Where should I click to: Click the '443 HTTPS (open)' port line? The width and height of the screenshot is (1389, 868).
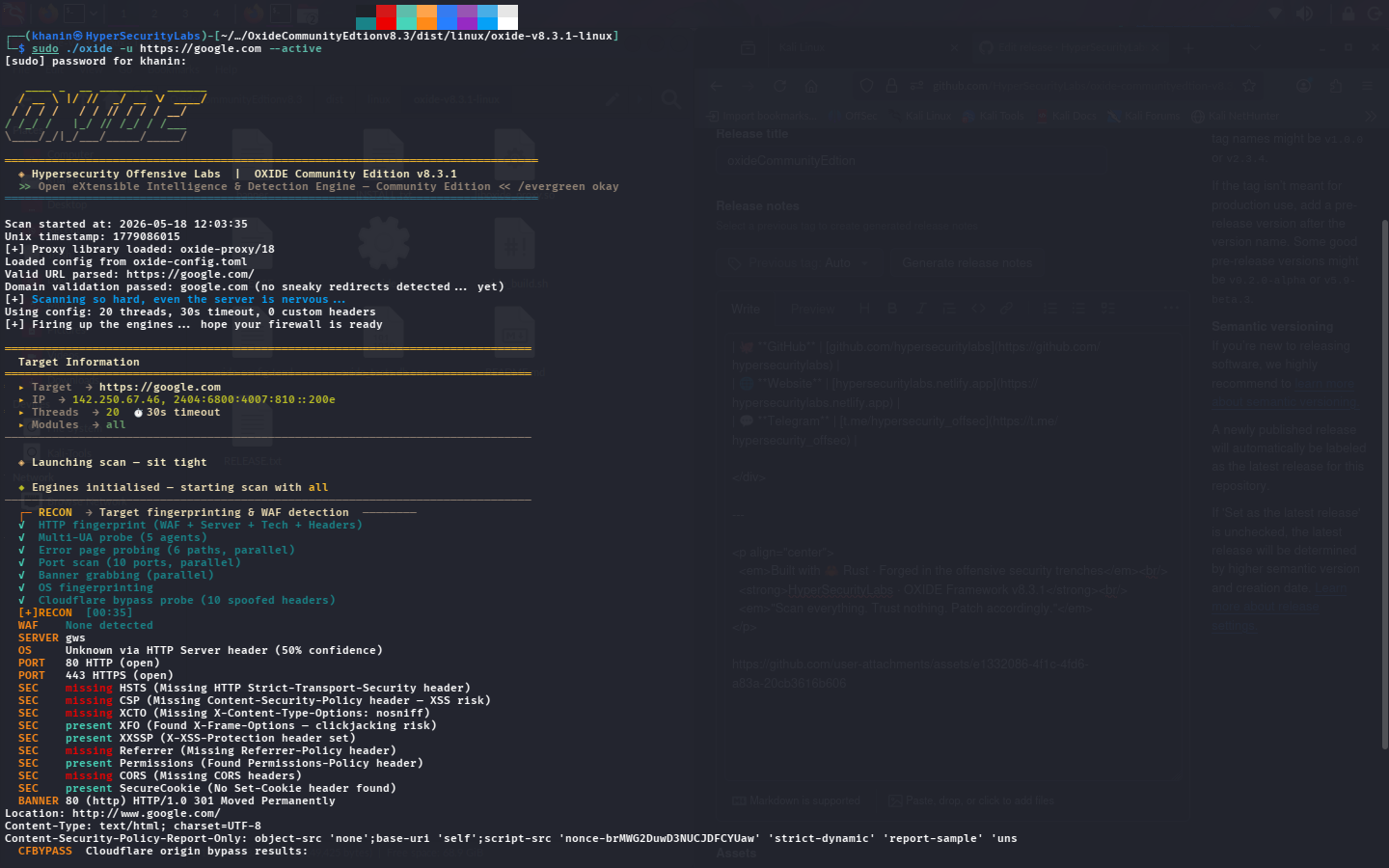120,675
